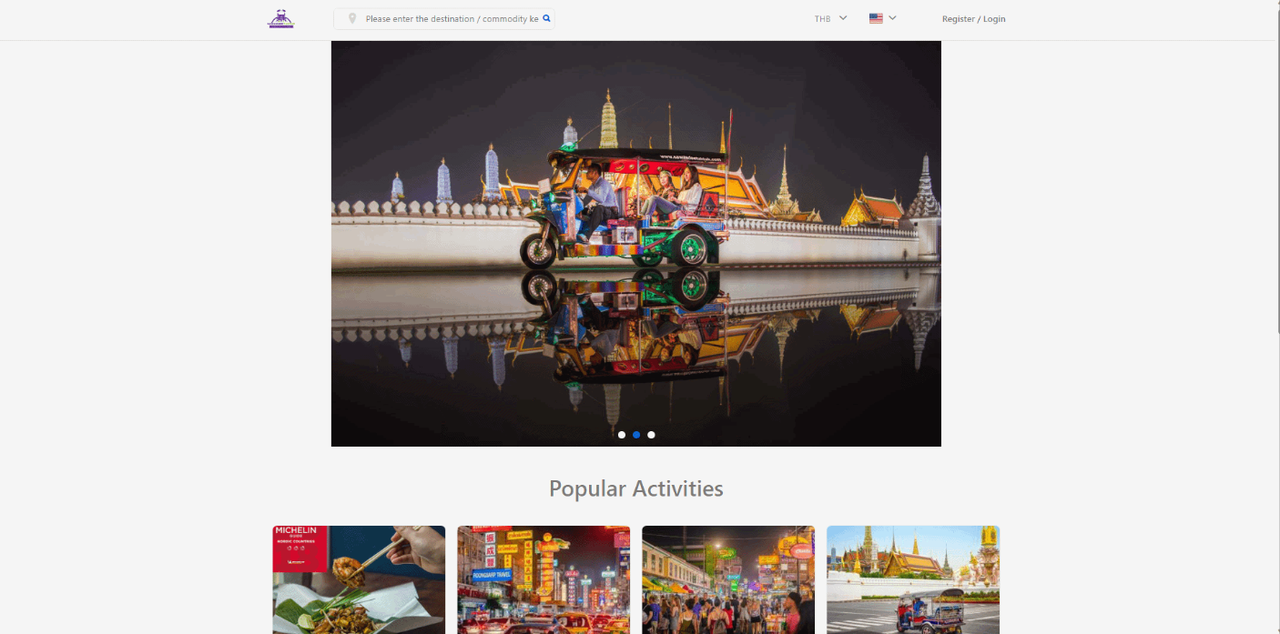Click the US flag language icon
The height and width of the screenshot is (634, 1280).
pyautogui.click(x=876, y=18)
